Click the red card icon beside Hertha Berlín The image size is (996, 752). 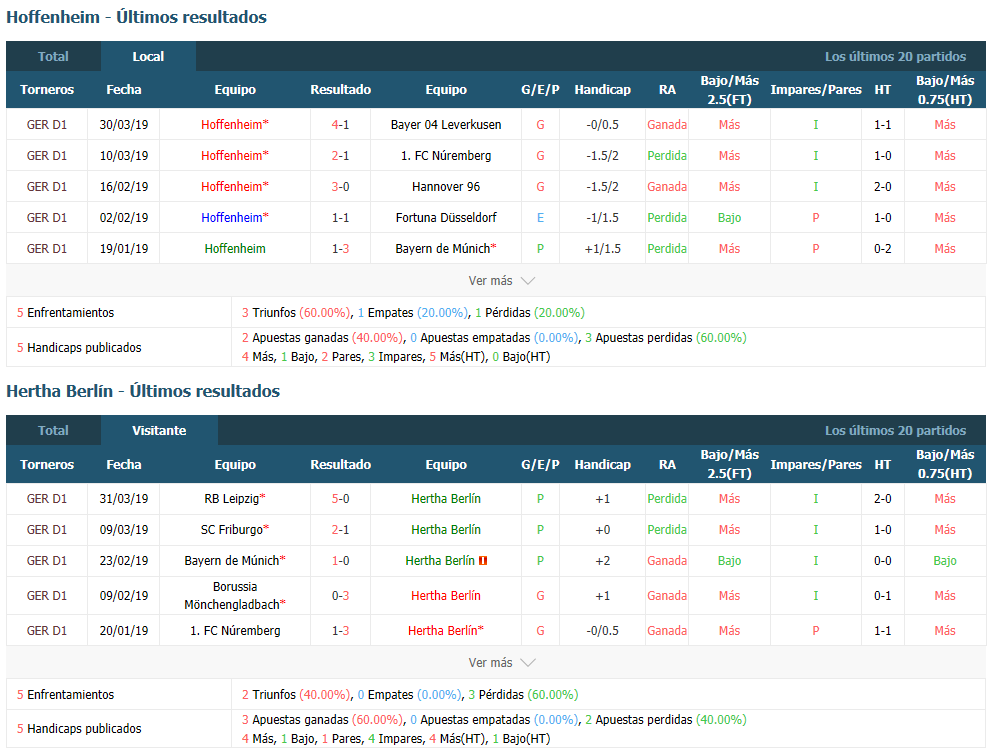(x=483, y=561)
